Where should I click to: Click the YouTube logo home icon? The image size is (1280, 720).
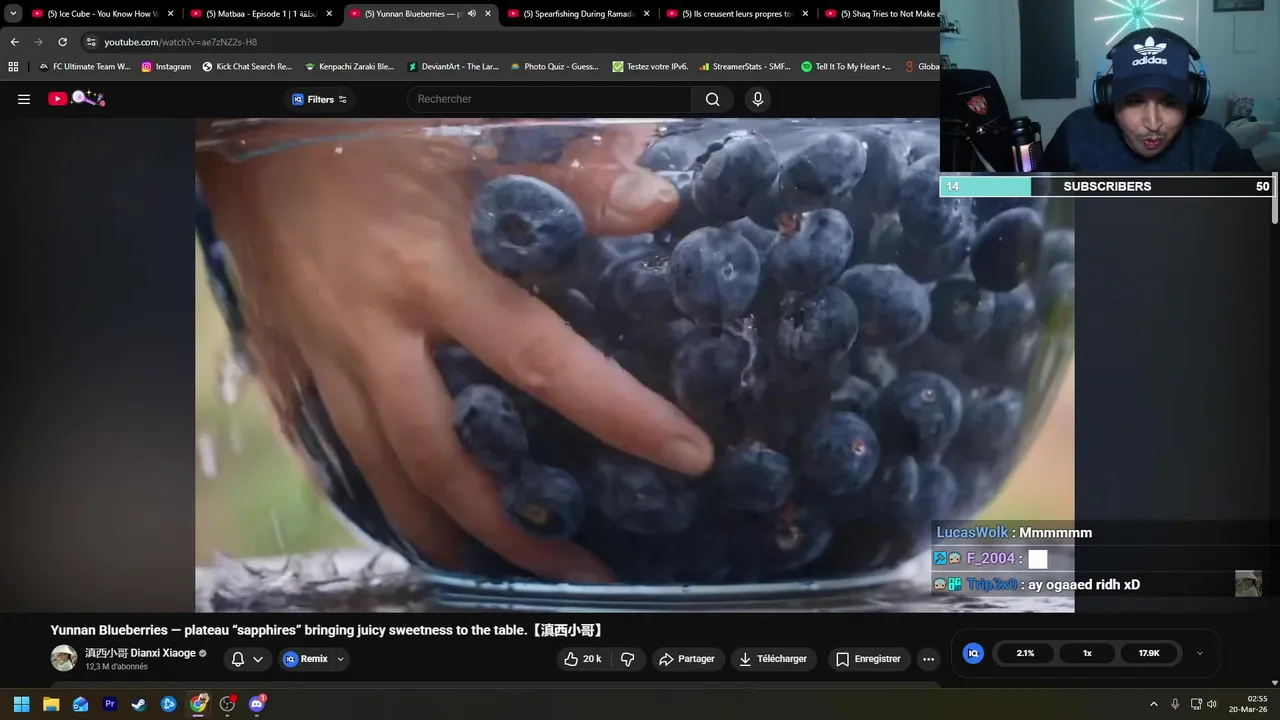57,99
